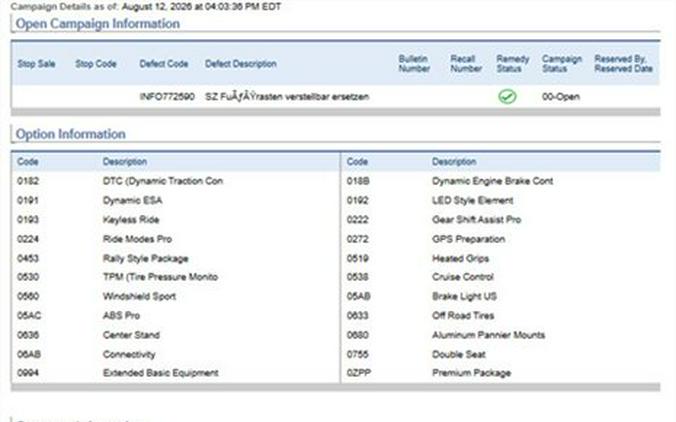Select option code 0193
This screenshot has height=422, width=676.
28,220
